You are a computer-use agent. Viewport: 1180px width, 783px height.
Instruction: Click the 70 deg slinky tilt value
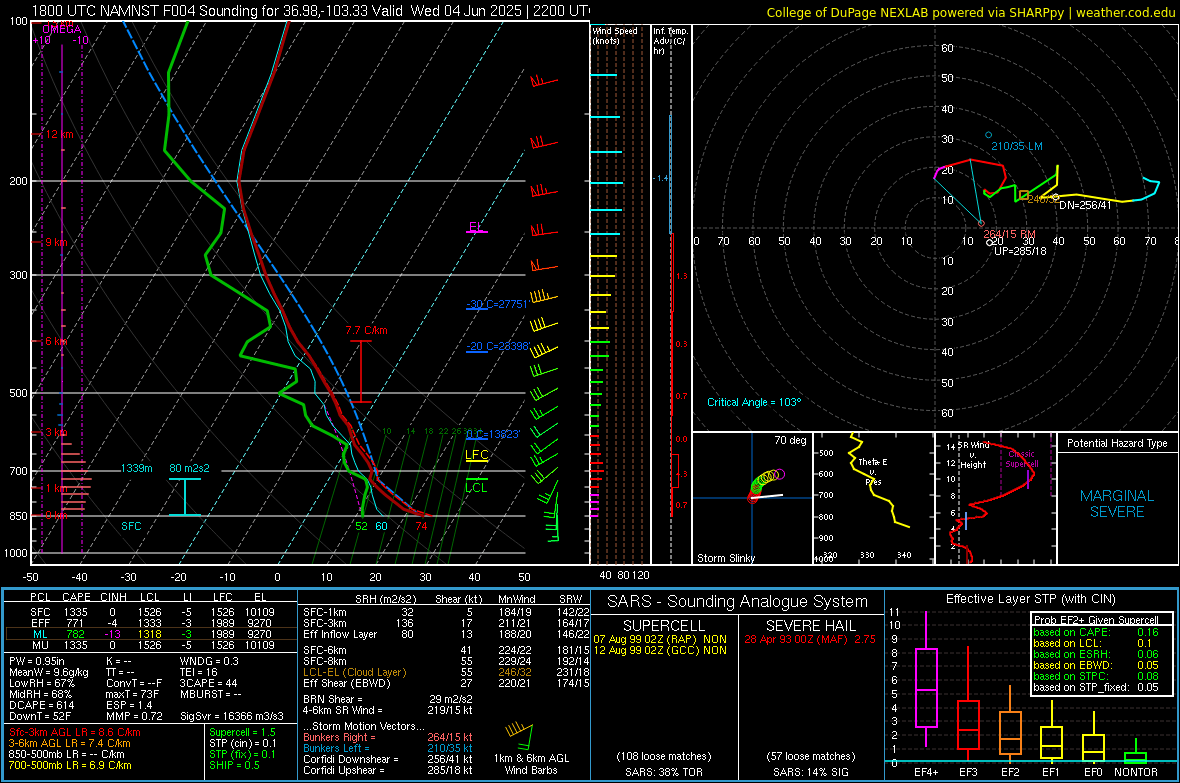[790, 440]
